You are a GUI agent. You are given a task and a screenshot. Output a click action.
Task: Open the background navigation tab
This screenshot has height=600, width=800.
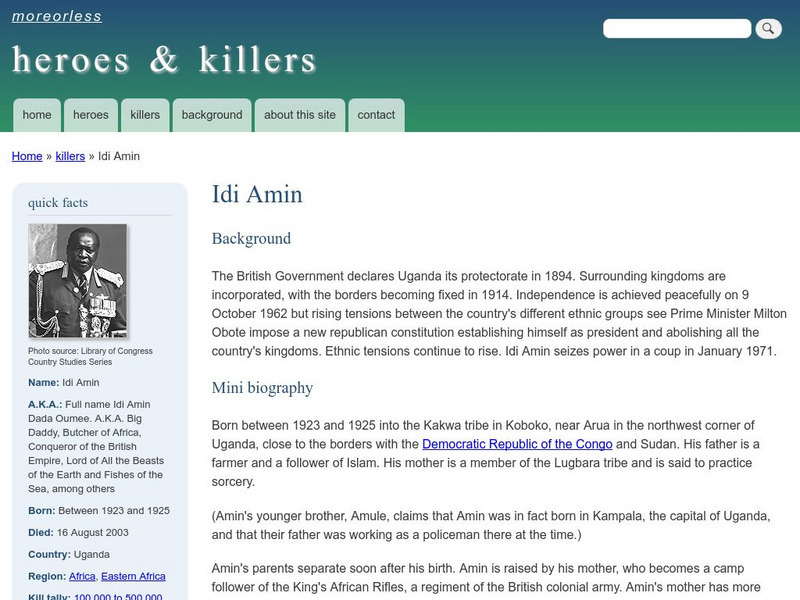pos(210,114)
